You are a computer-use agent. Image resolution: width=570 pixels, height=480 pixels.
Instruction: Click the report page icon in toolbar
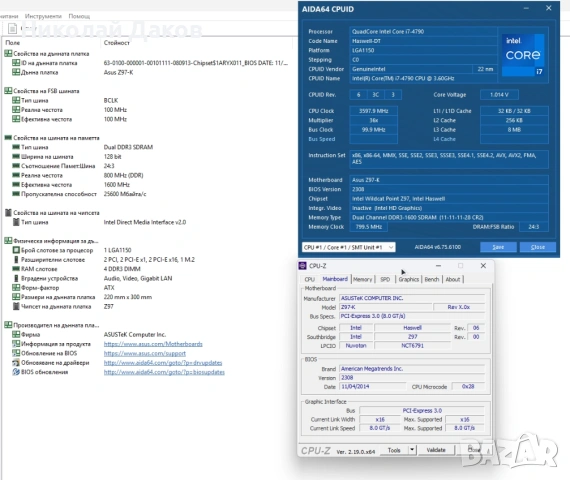point(12,28)
